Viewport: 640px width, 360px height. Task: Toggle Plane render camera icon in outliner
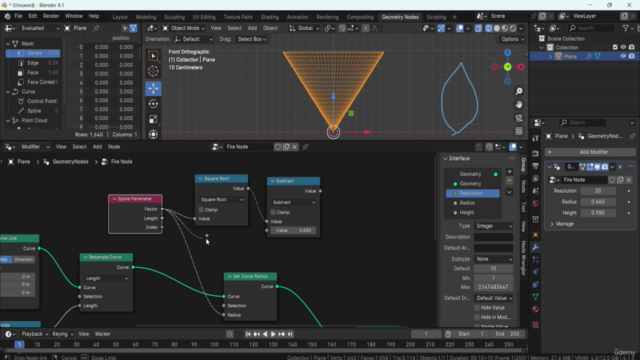(632, 56)
